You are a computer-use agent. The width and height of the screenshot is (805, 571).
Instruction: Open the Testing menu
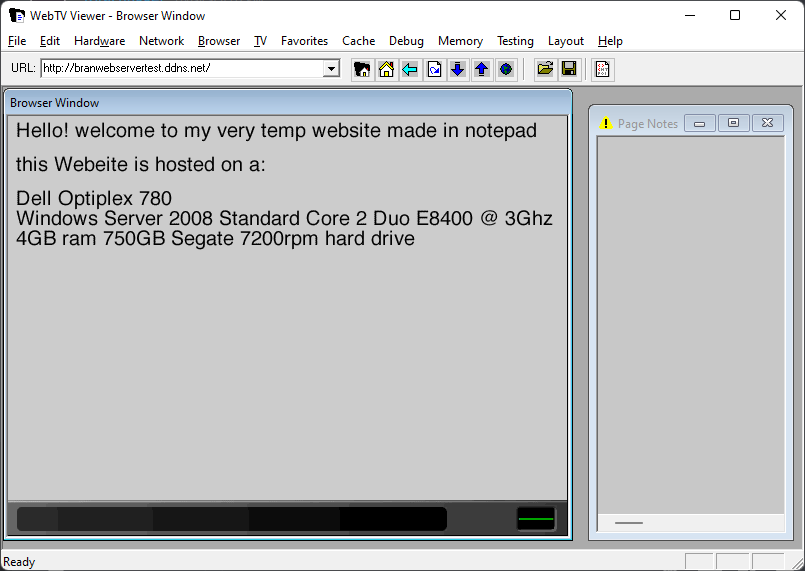(515, 41)
